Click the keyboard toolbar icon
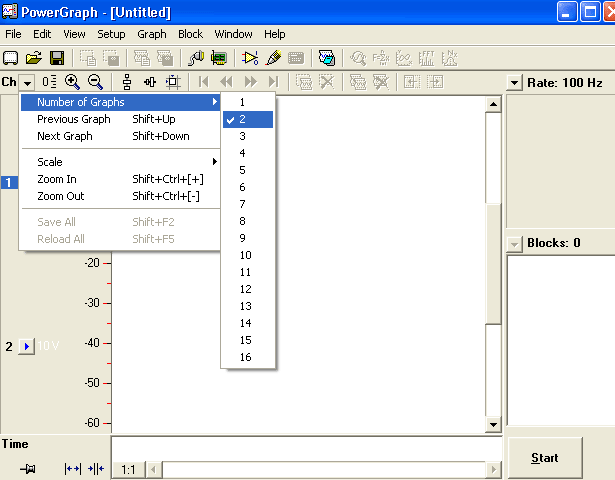615x480 pixels. [x=296, y=58]
